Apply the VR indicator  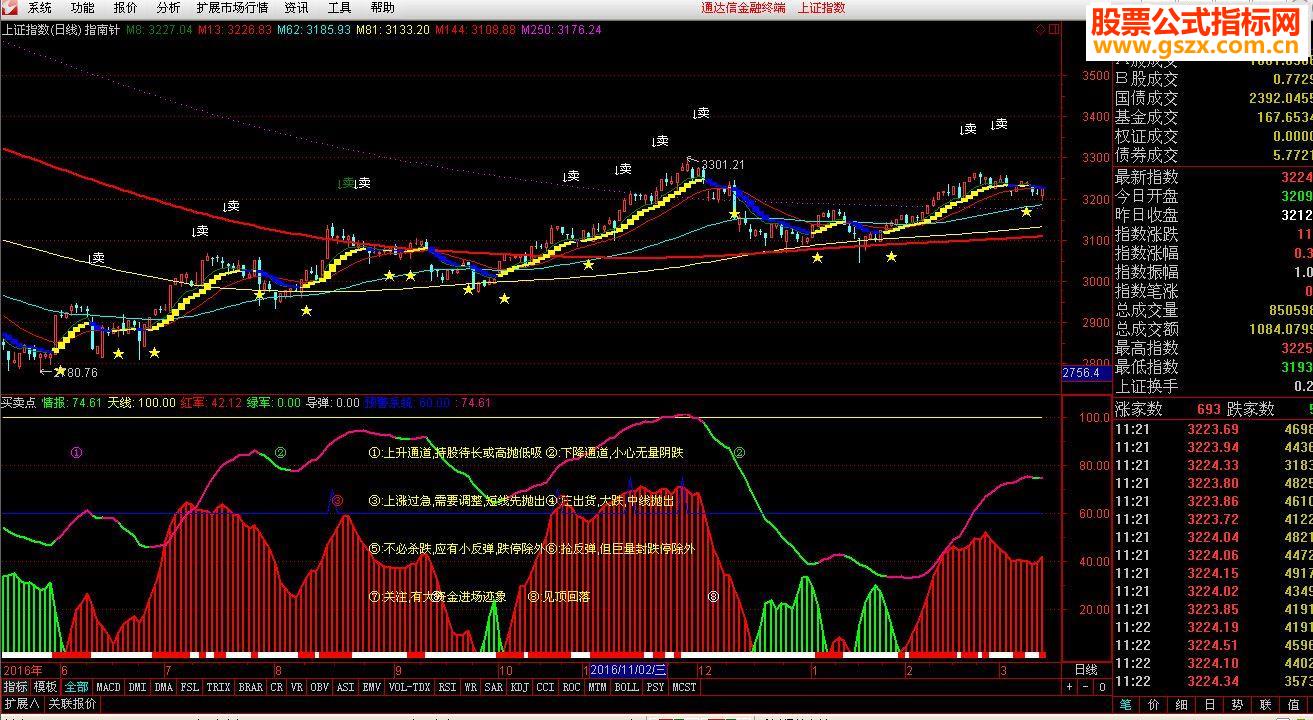[x=297, y=688]
